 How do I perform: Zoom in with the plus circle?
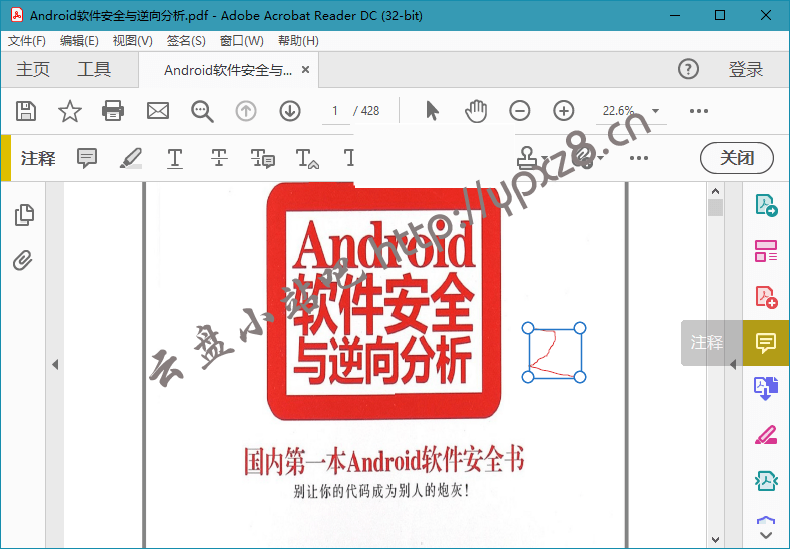(564, 111)
